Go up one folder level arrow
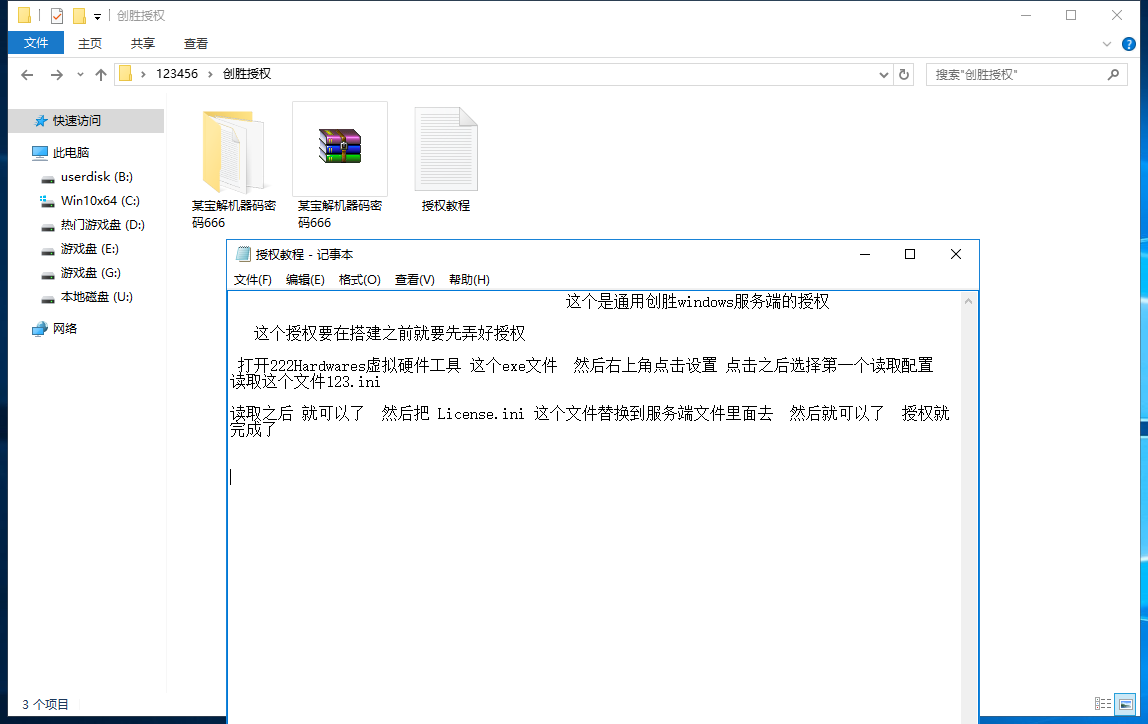This screenshot has height=724, width=1148. (100, 75)
